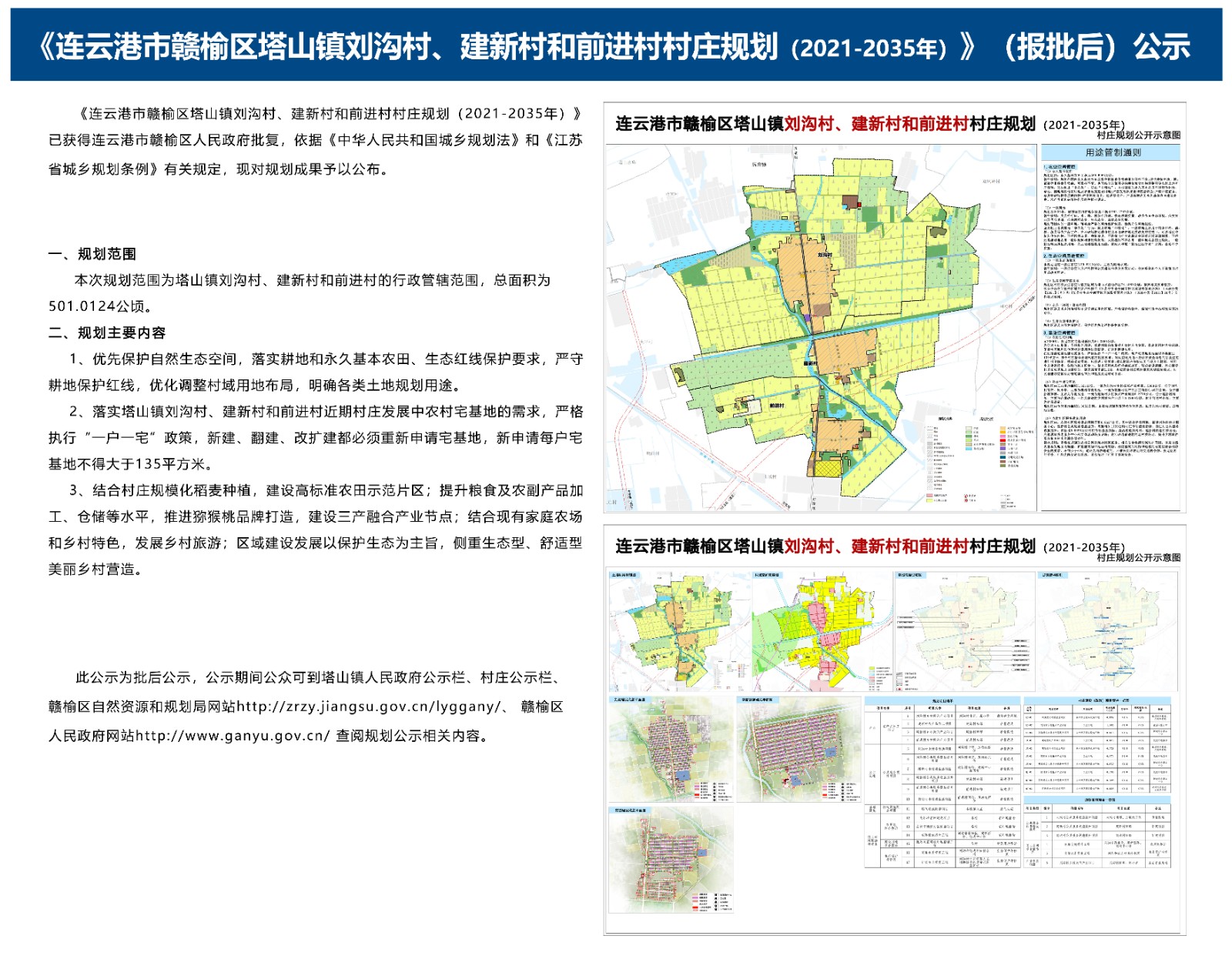Open the large land-use planning map

point(821,328)
